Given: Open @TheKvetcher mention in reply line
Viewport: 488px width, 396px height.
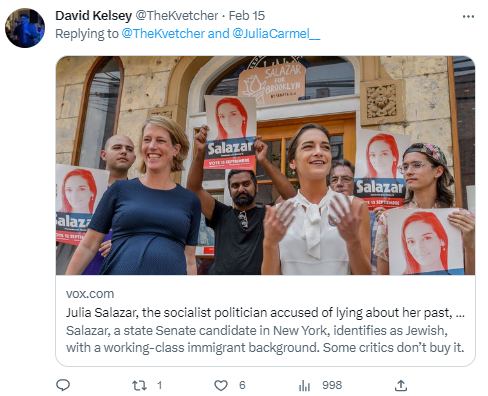Looking at the screenshot, I should (x=163, y=34).
